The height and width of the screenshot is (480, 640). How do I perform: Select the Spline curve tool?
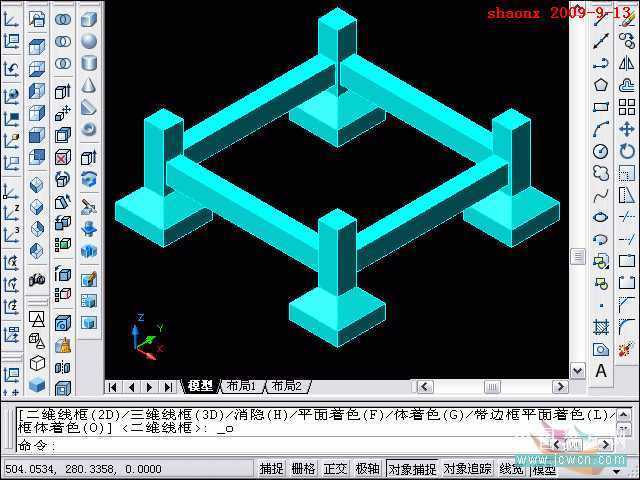[600, 196]
